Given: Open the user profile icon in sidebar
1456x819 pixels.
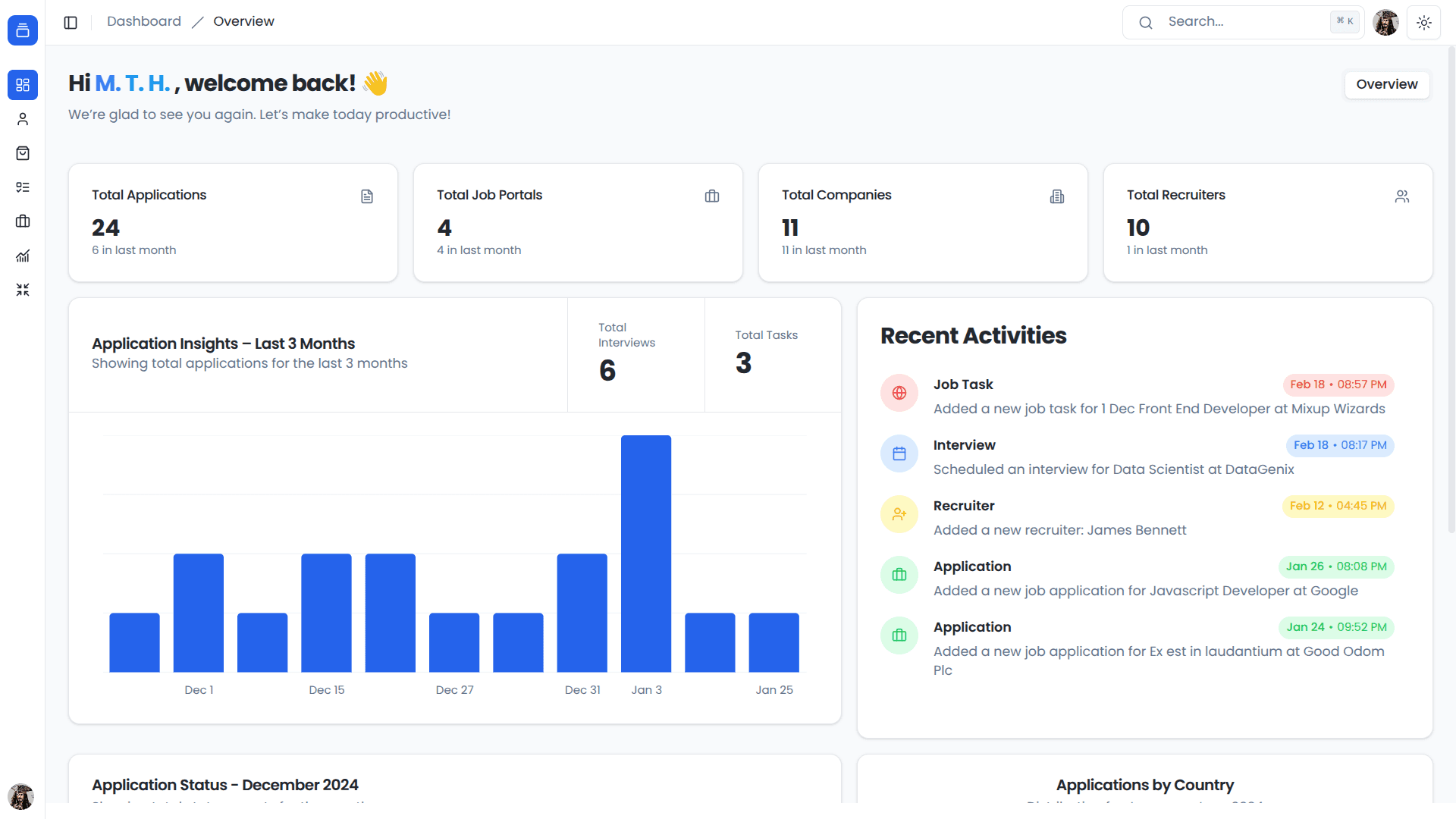Looking at the screenshot, I should pos(23,119).
